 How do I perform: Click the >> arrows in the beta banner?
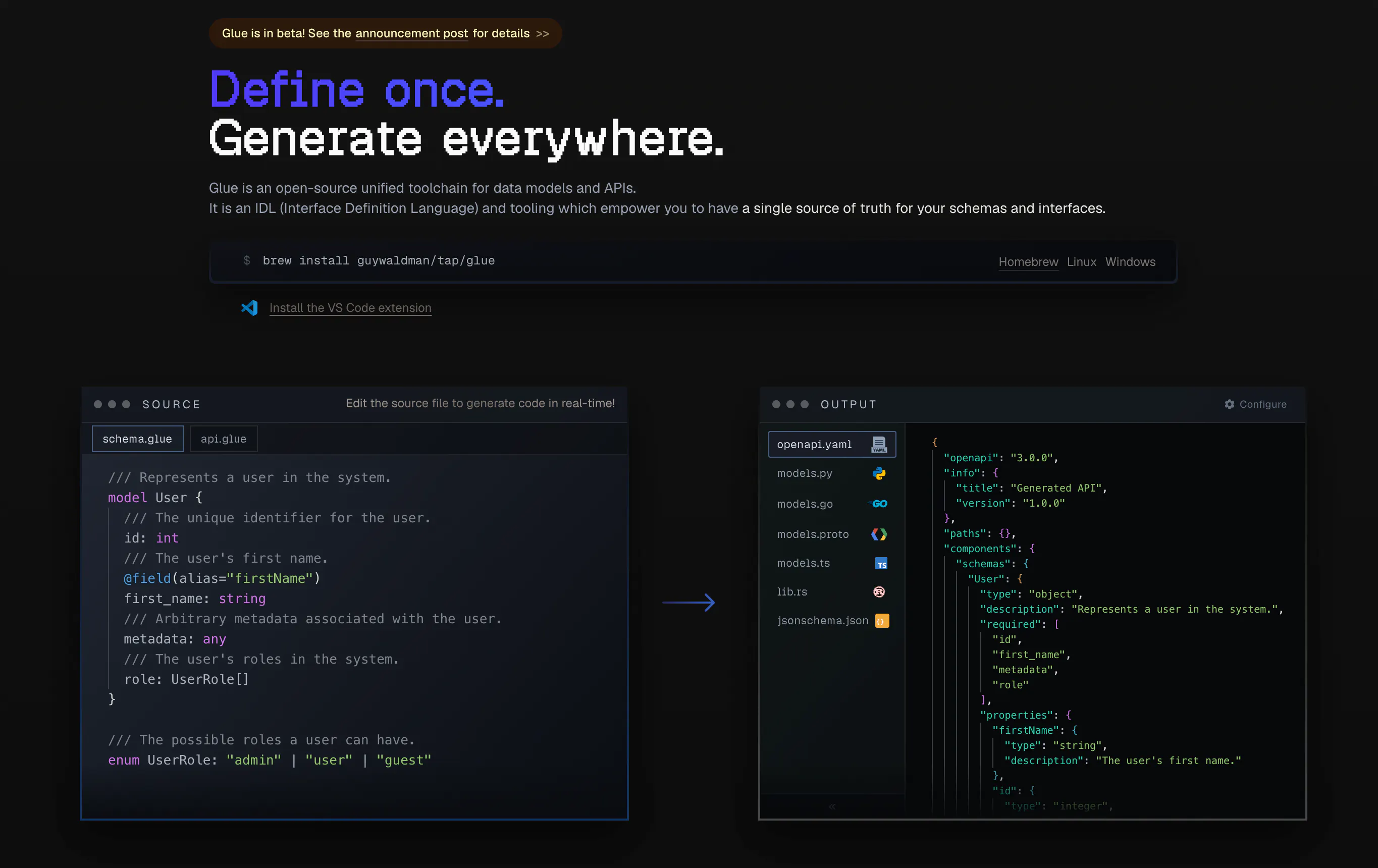pyautogui.click(x=543, y=34)
